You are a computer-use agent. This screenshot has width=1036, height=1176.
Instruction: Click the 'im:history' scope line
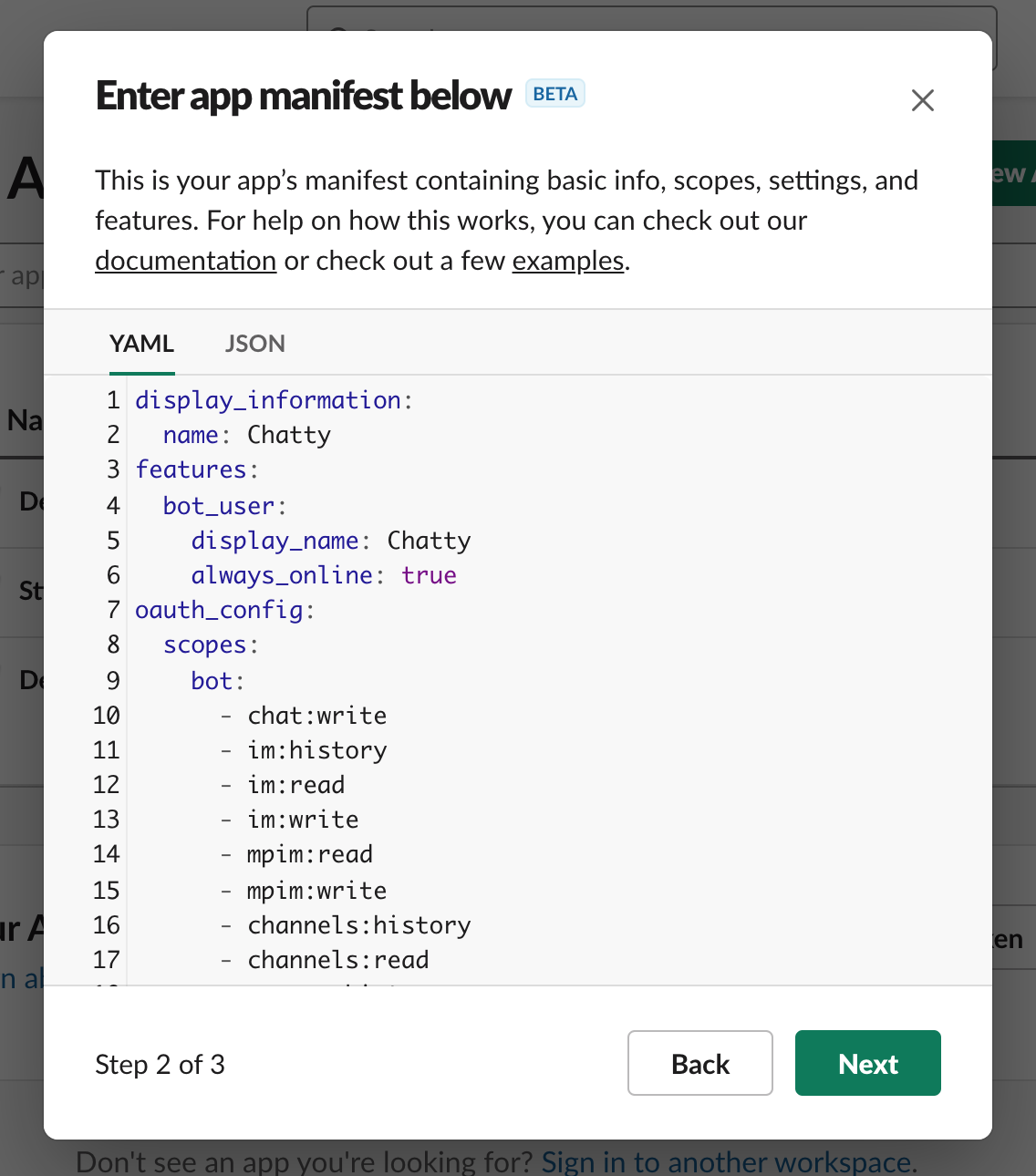304,750
